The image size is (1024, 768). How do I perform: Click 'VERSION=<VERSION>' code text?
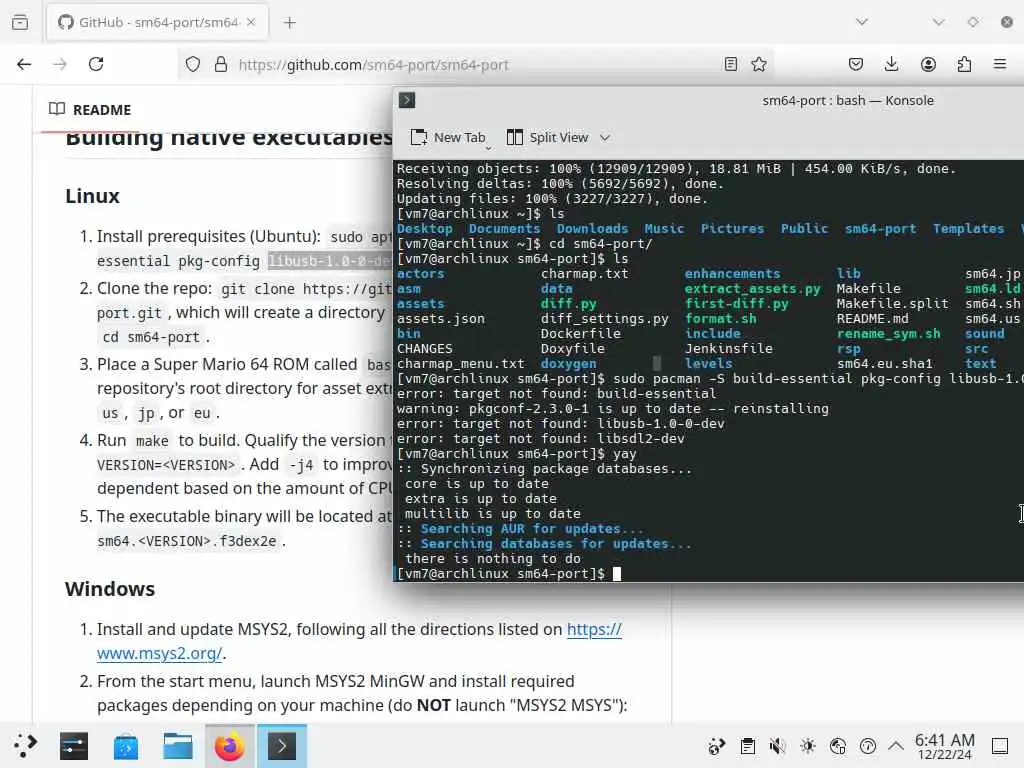point(166,464)
